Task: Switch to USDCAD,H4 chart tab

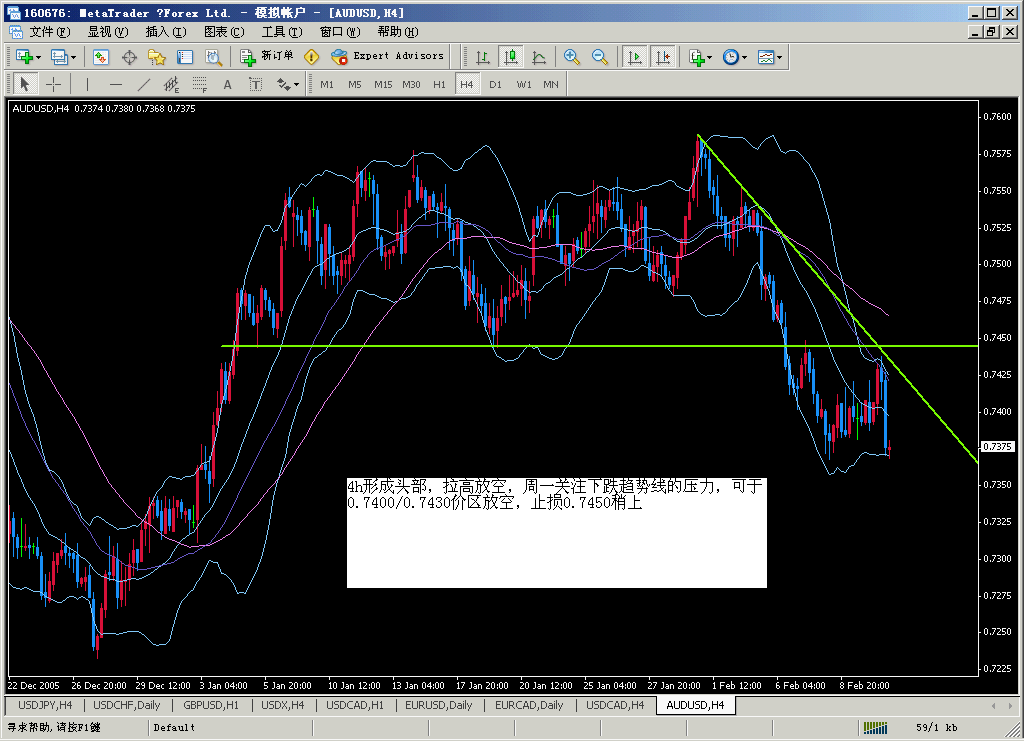Action: (x=615, y=705)
